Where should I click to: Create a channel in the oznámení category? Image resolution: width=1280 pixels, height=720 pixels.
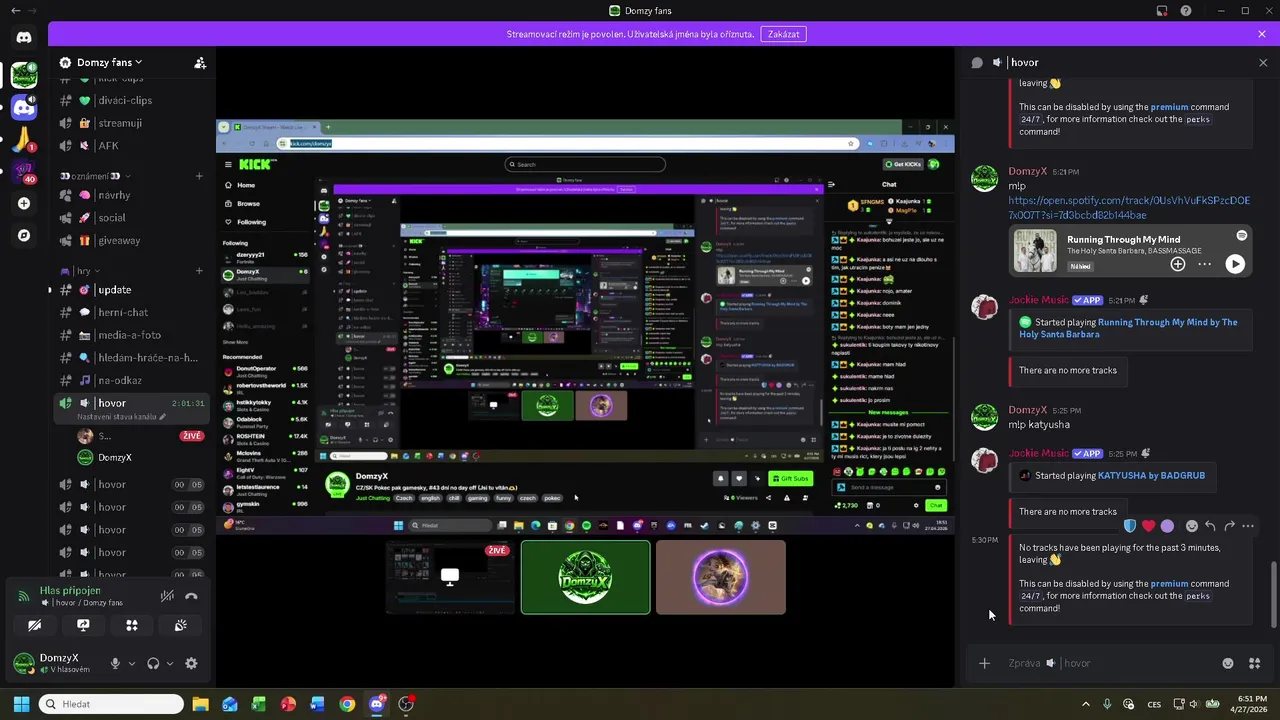[199, 176]
